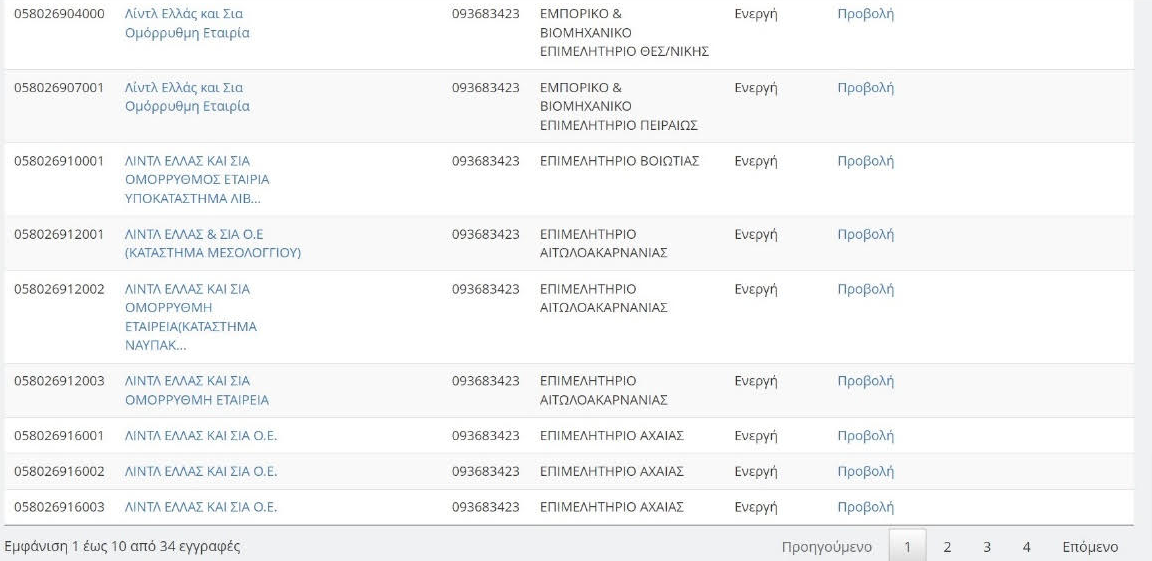Click Προβολή for the Βοιωτίας chamber row
Viewport: 1152px width, 561px height.
point(865,161)
